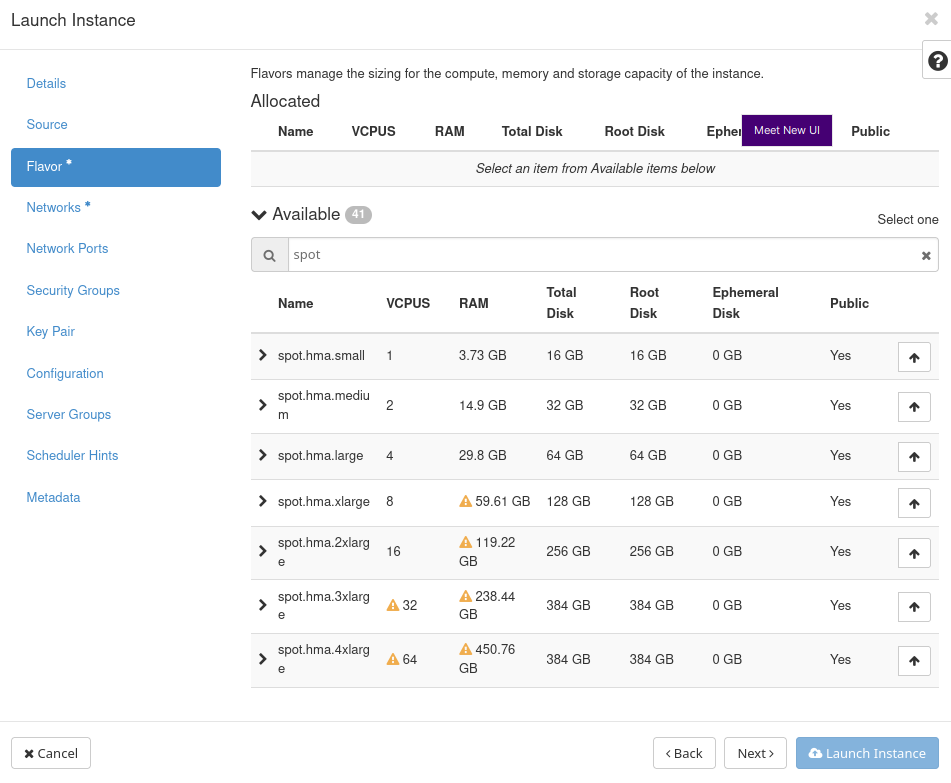
Task: Click up arrow for spot.hma.xlarge flavor
Action: coord(914,503)
